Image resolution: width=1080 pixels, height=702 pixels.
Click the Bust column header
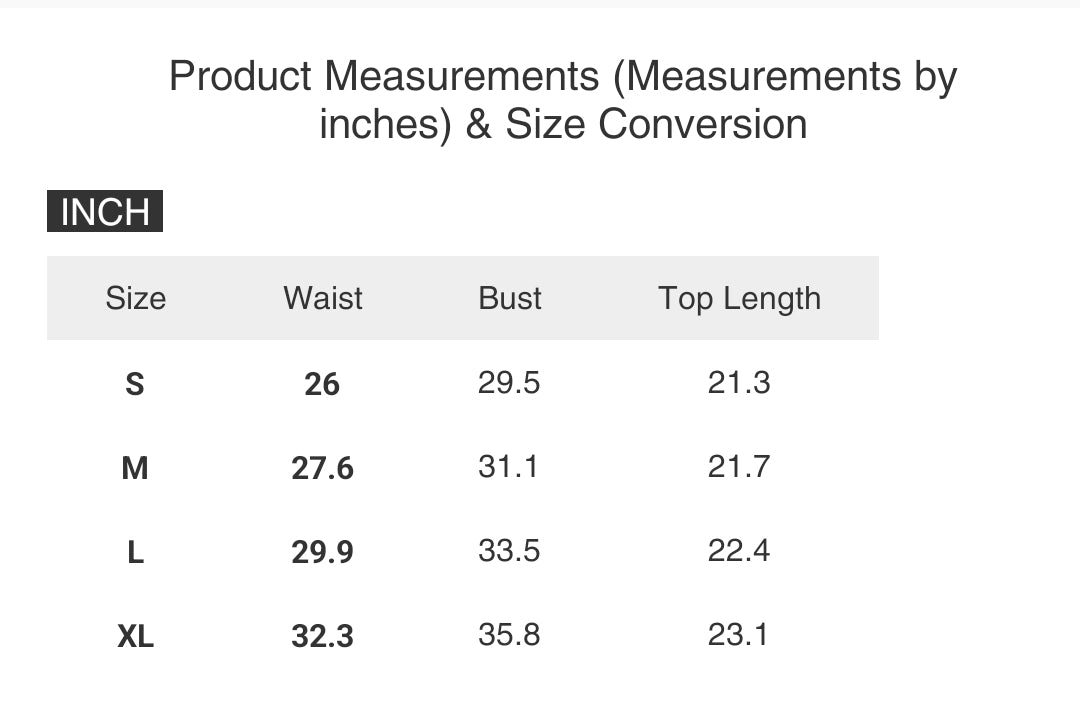[510, 298]
